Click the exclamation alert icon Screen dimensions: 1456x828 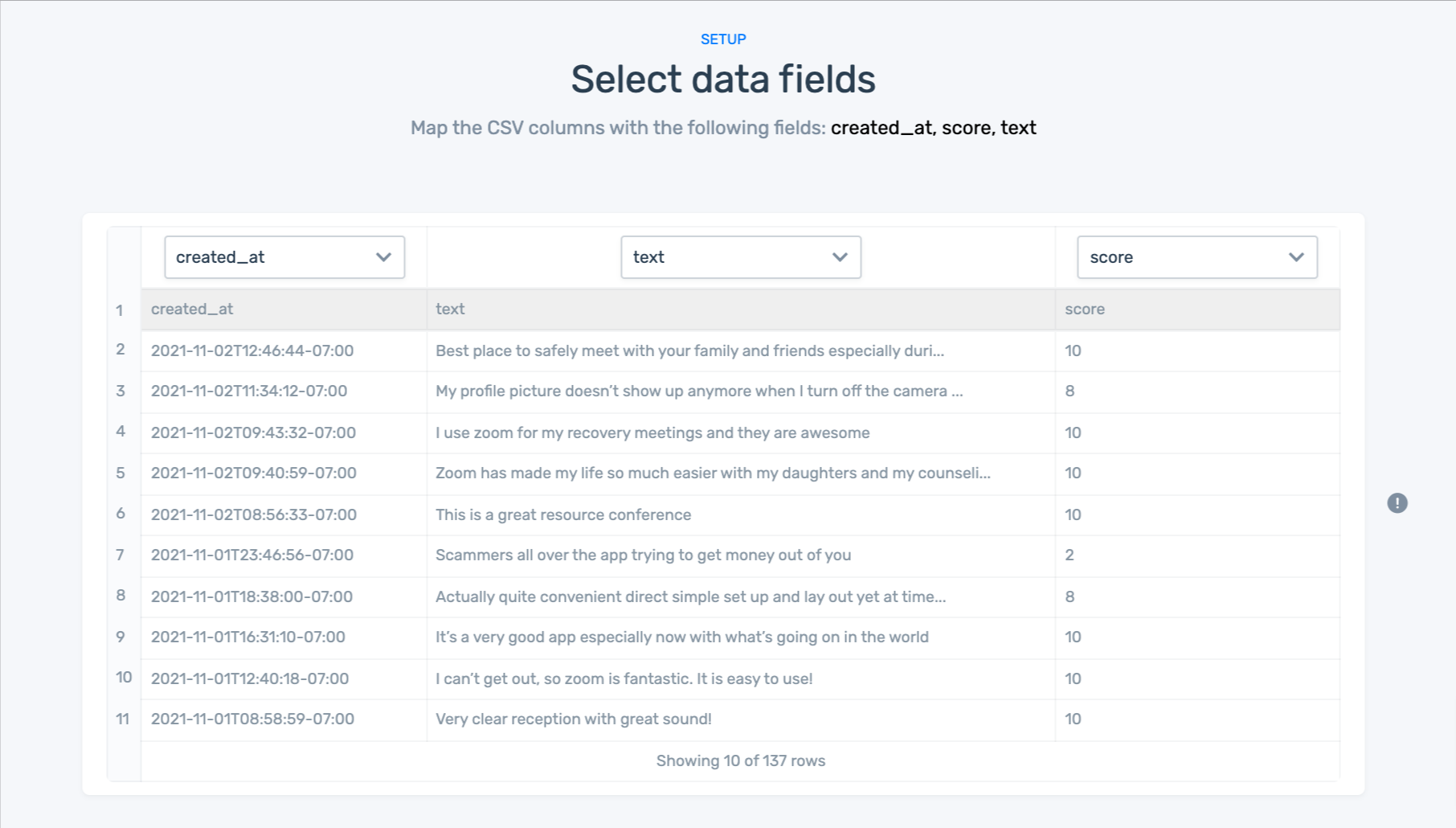click(1397, 503)
